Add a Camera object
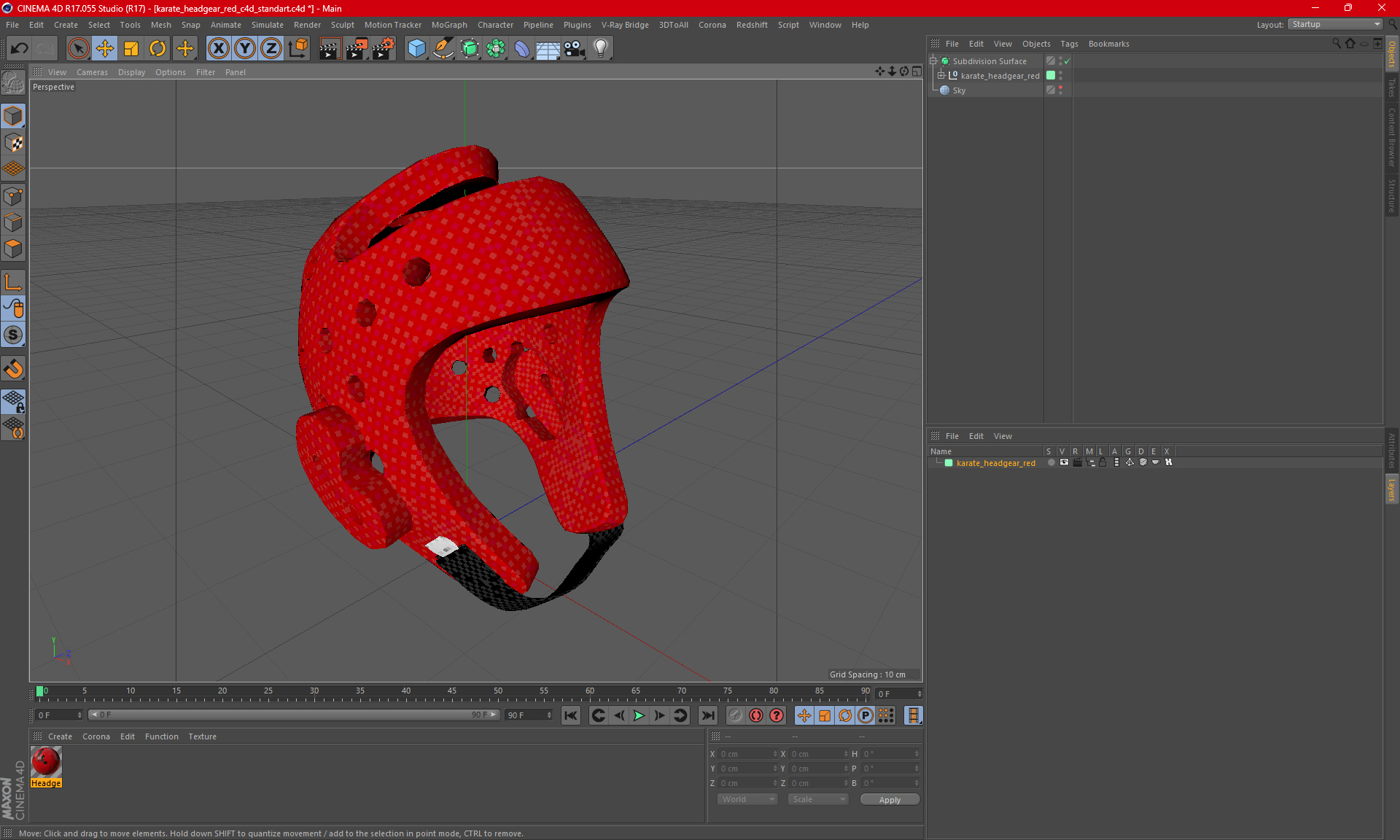 click(574, 49)
